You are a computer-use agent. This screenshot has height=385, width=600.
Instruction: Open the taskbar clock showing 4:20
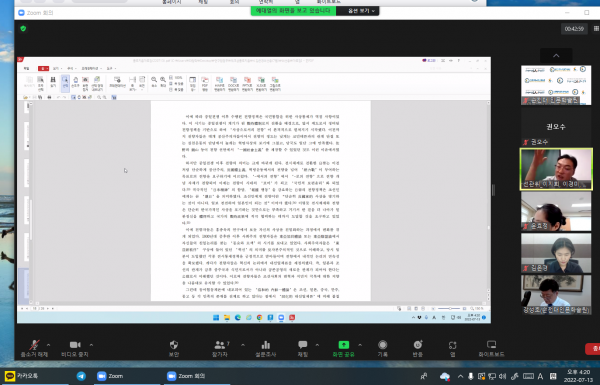click(x=578, y=376)
